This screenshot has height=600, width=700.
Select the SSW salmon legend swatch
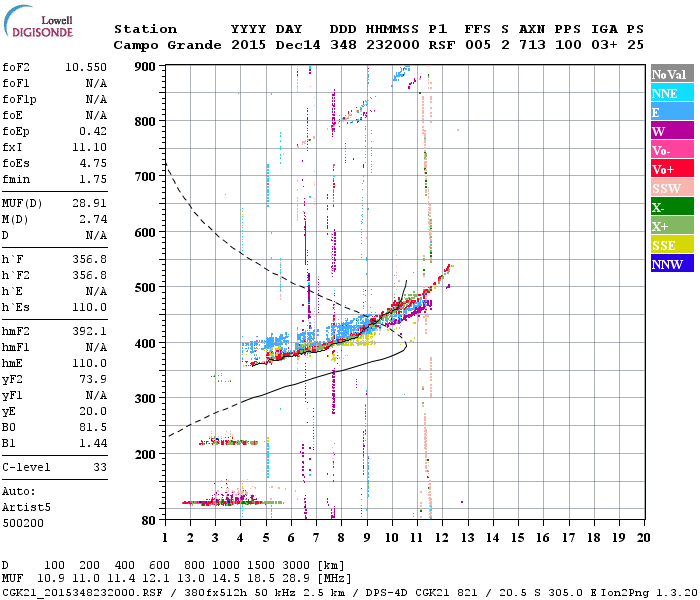coord(672,188)
